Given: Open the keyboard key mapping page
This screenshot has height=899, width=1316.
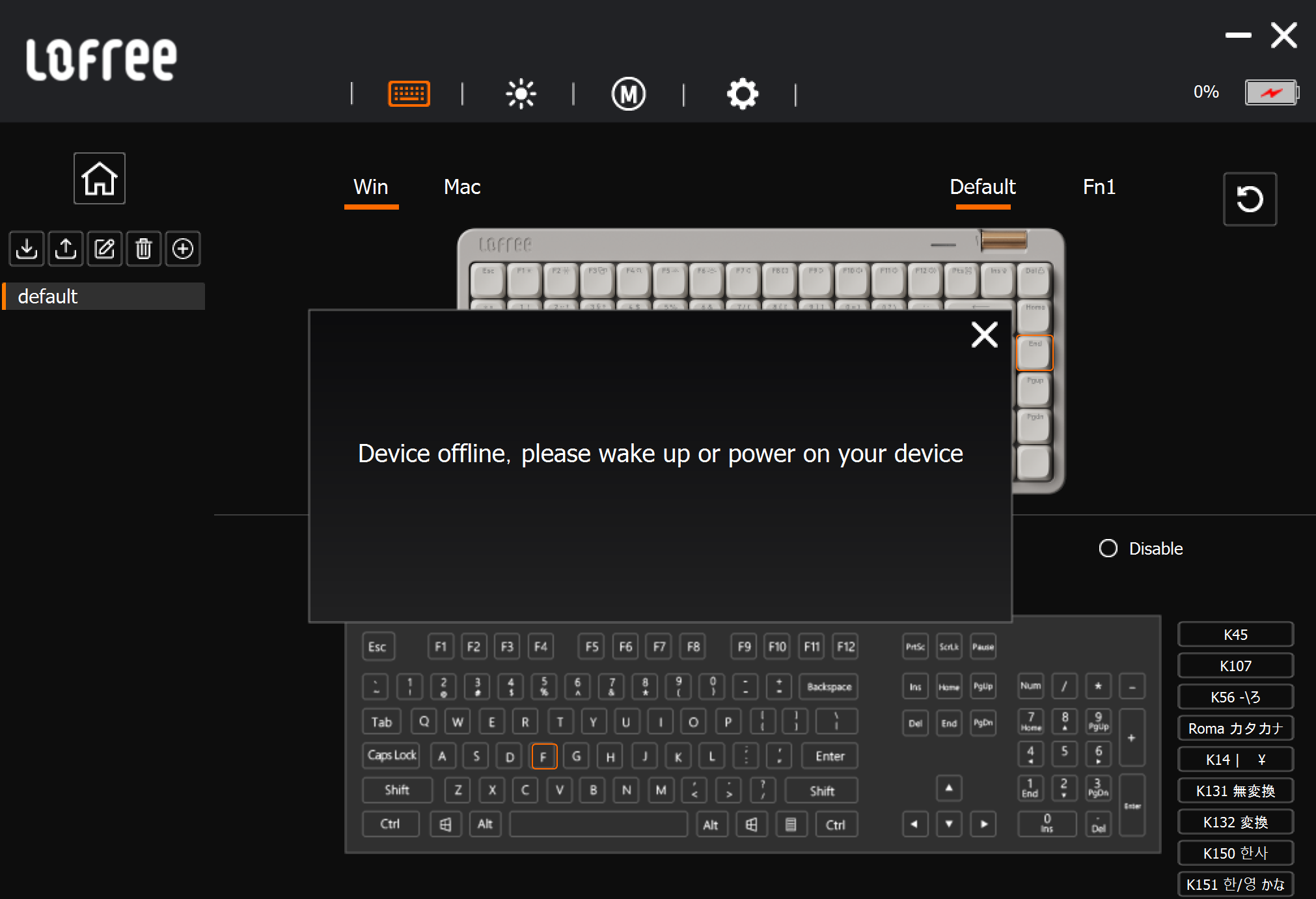Looking at the screenshot, I should 409,94.
